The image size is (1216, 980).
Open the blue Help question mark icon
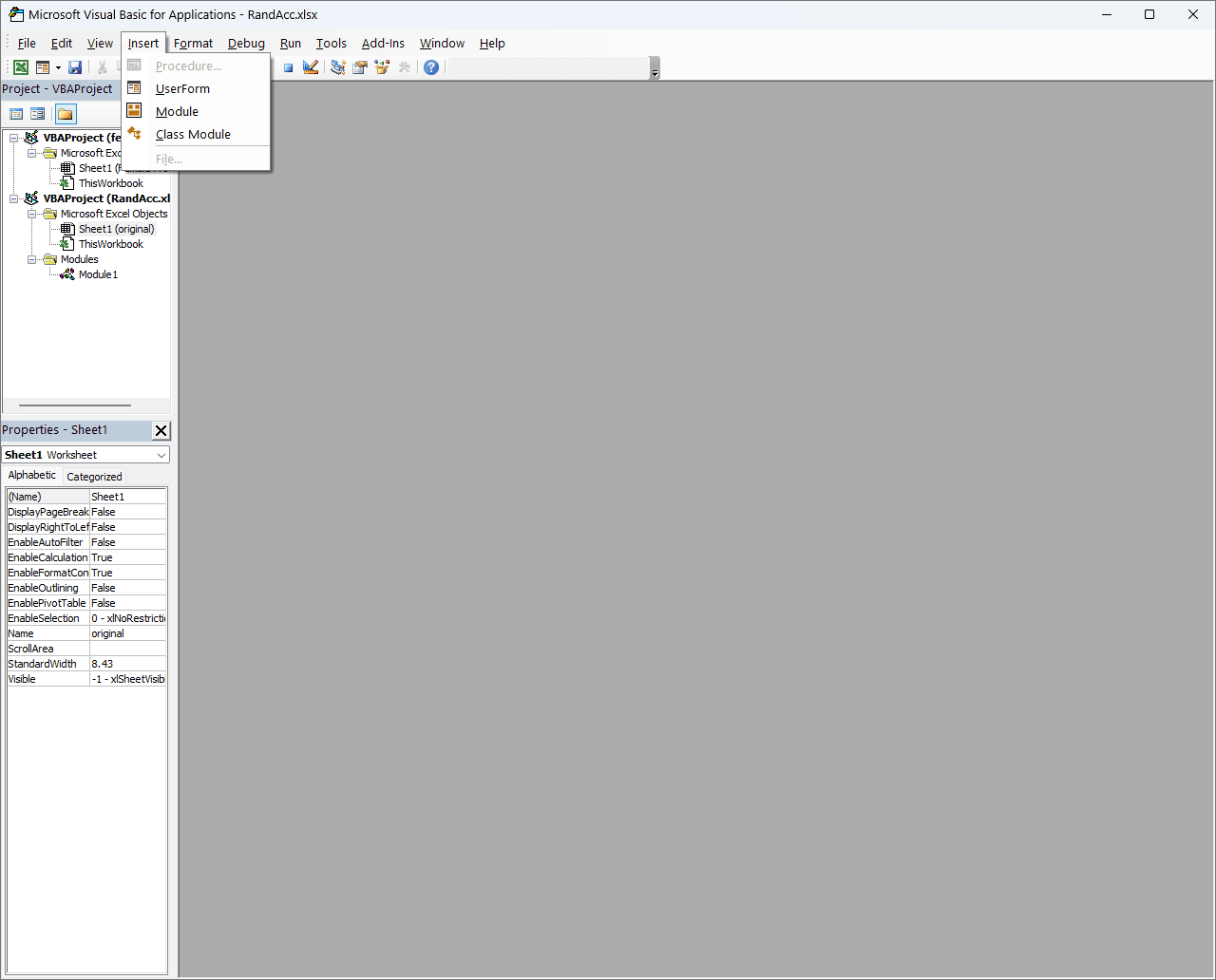(x=431, y=67)
